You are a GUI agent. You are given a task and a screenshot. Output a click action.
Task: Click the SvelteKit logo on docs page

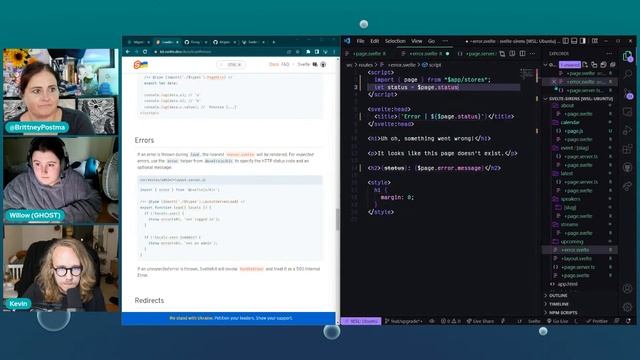pyautogui.click(x=140, y=64)
